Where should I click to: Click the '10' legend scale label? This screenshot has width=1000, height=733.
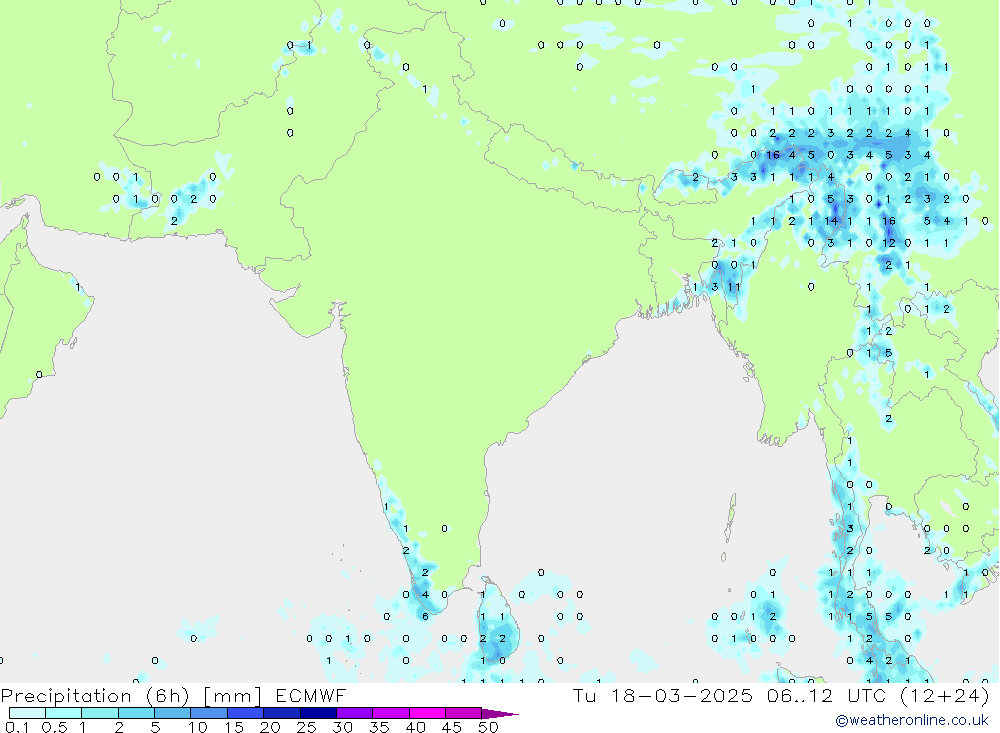point(197,727)
